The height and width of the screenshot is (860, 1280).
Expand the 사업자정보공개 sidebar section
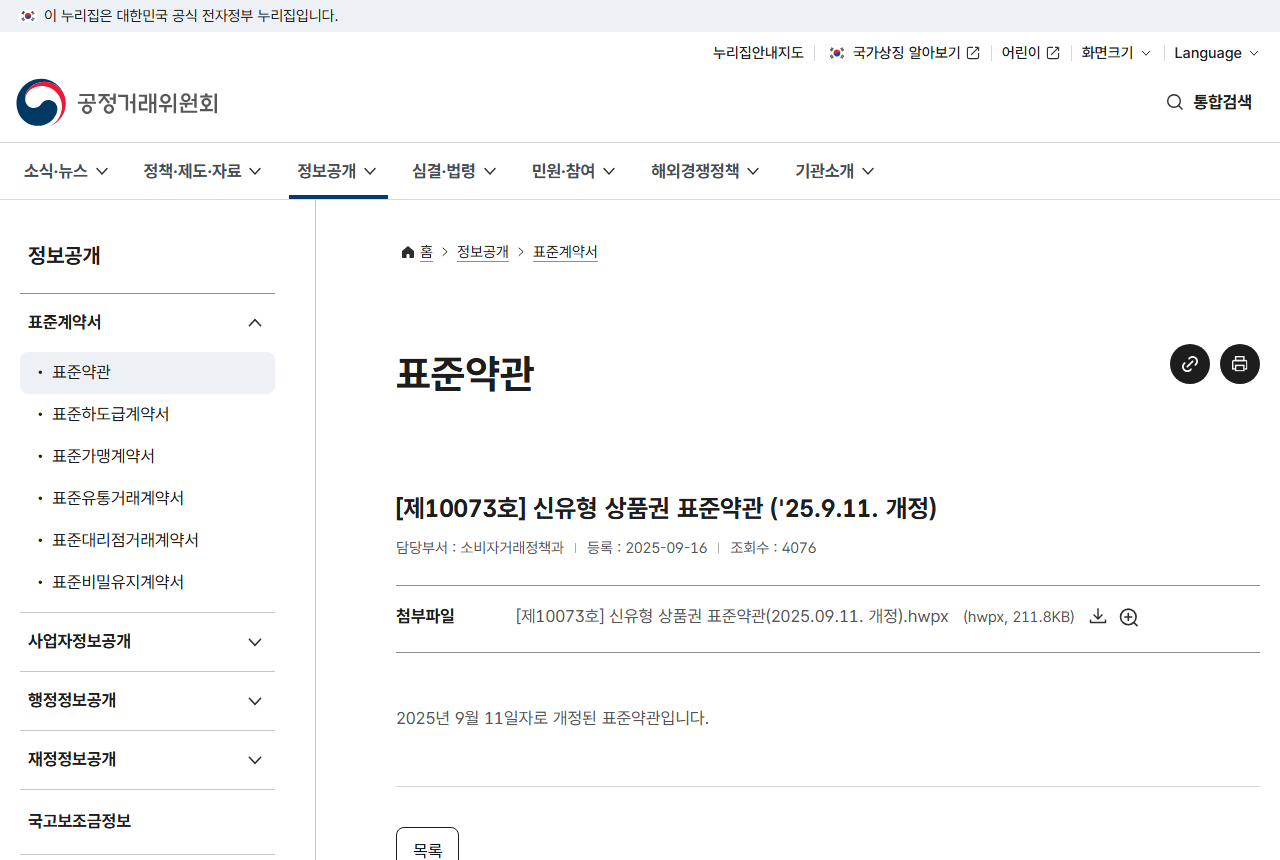(x=147, y=642)
